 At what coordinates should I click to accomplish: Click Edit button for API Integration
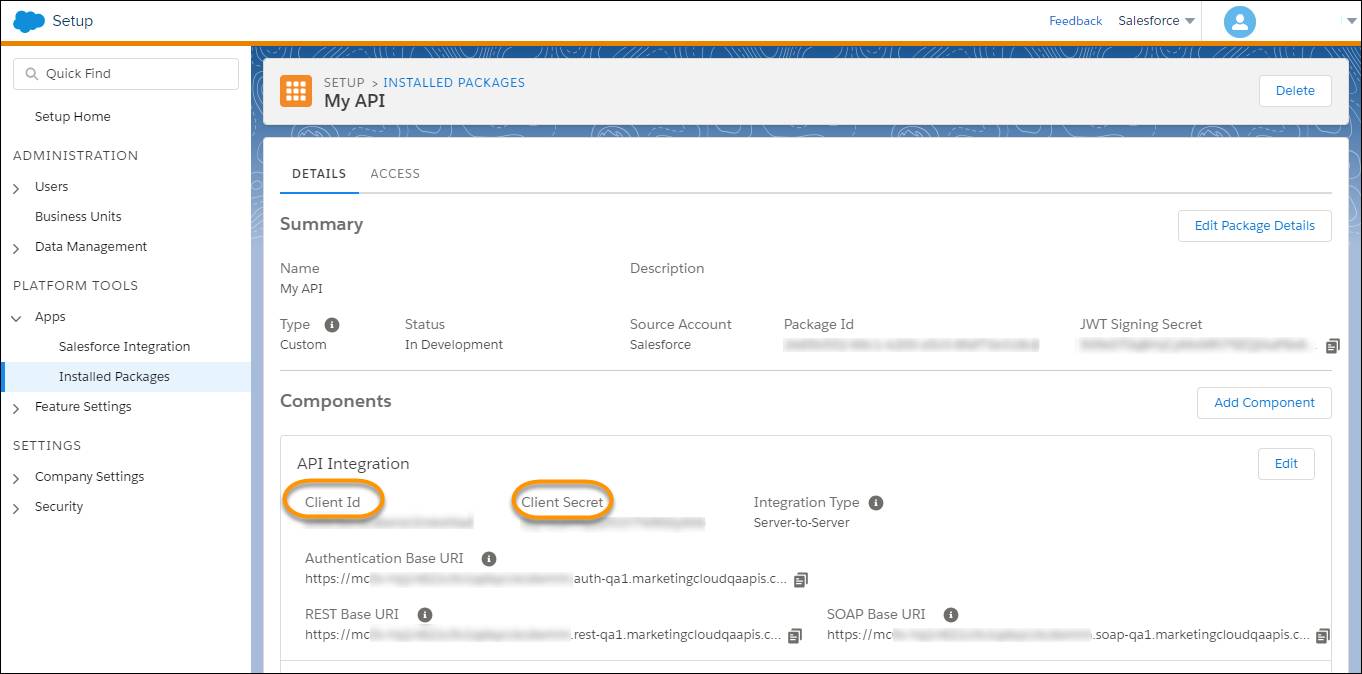(x=1286, y=464)
